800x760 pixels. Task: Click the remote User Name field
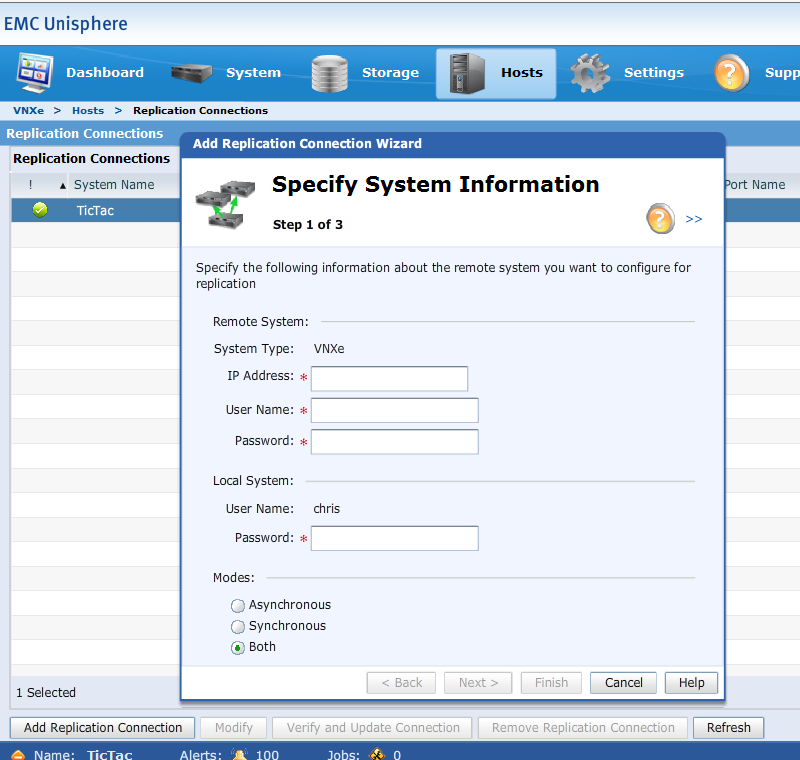tap(394, 411)
